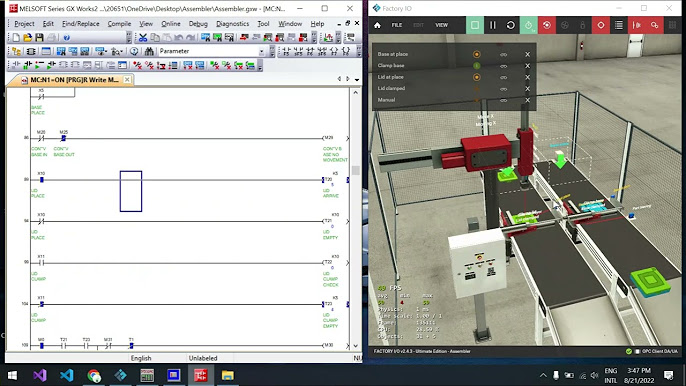Image resolution: width=686 pixels, height=386 pixels.
Task: Open the VIEW menu in Factory IO
Action: (x=441, y=25)
